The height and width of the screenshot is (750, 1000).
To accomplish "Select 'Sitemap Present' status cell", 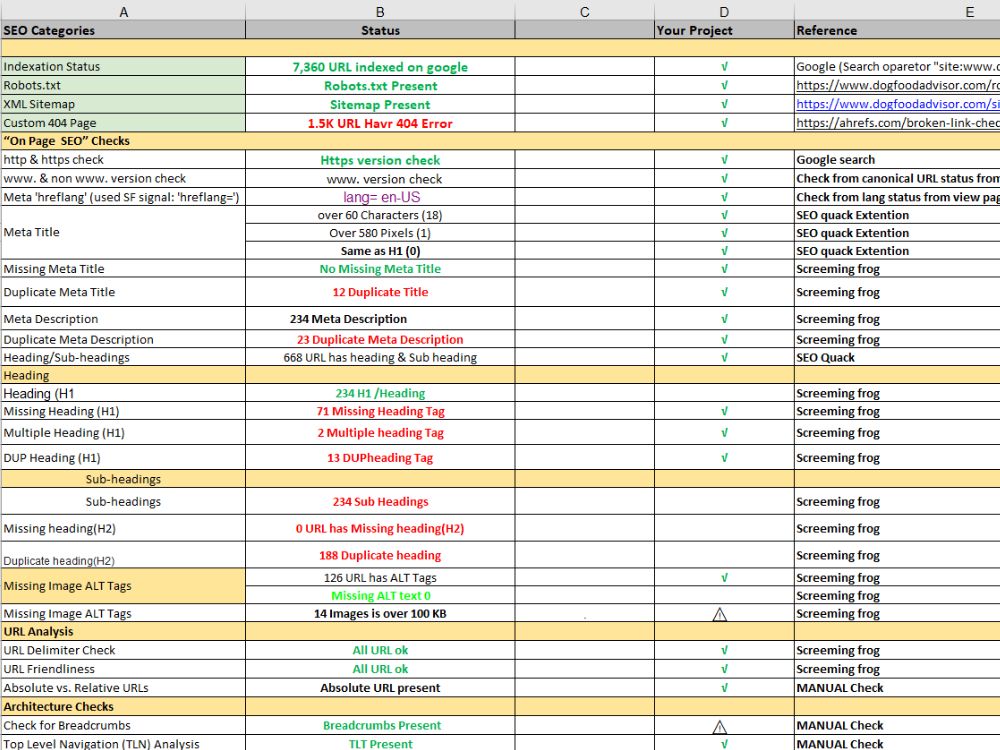I will coord(380,104).
